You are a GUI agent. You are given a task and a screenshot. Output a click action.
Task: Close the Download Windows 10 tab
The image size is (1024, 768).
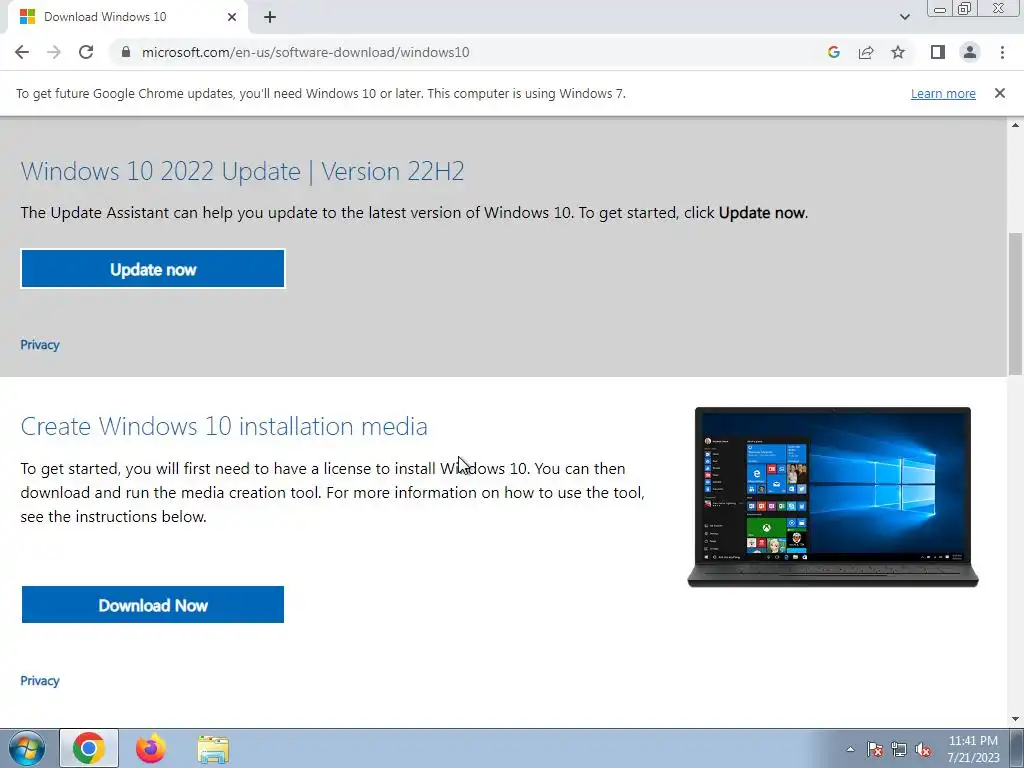pyautogui.click(x=232, y=17)
